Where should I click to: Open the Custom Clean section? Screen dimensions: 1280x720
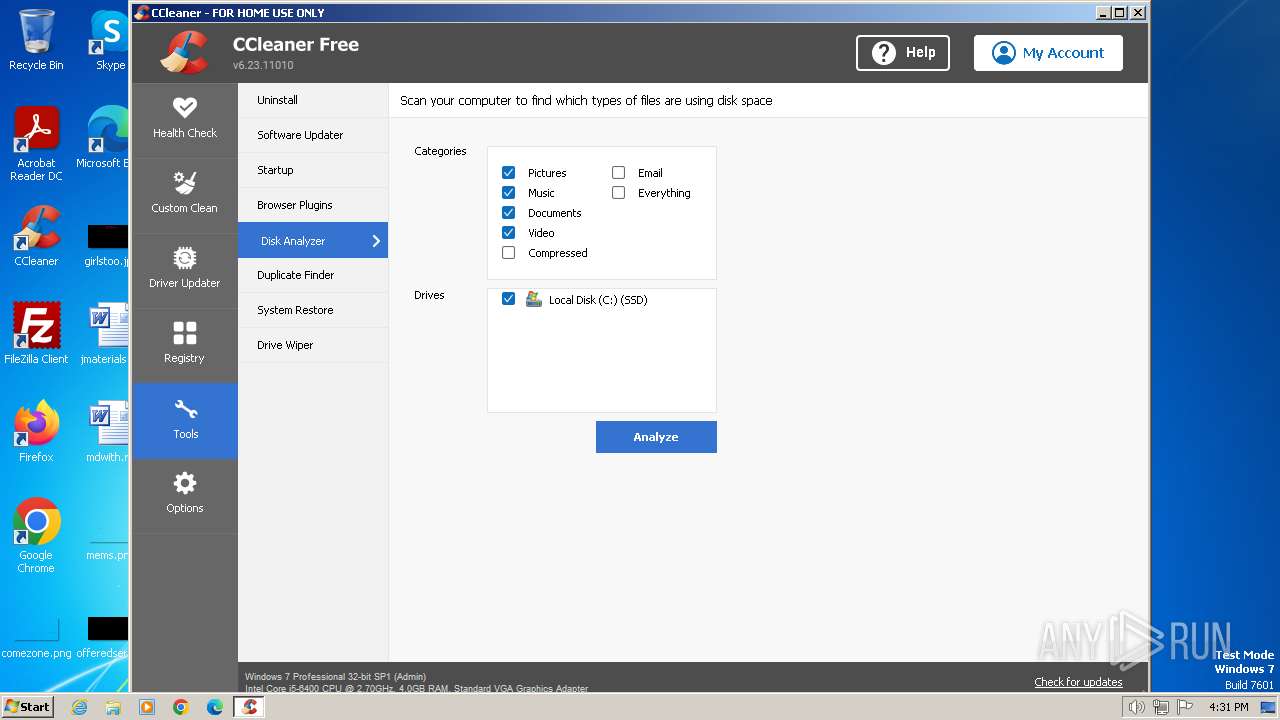pos(184,193)
